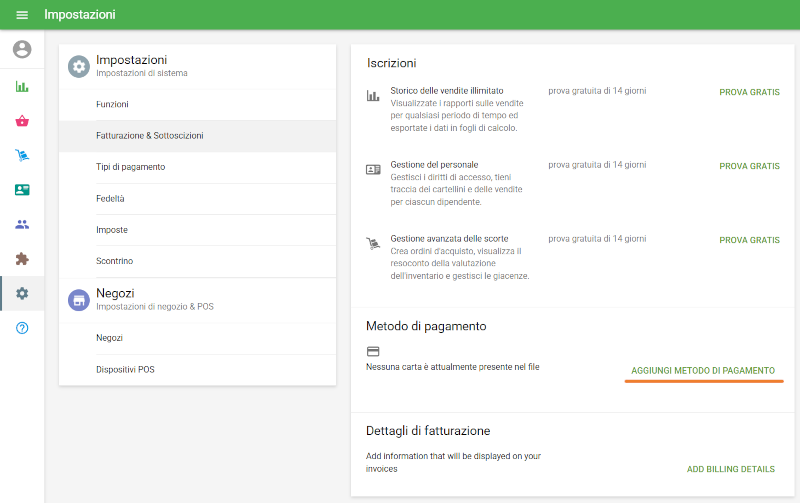Open the integrations puzzle piece icon

22,259
